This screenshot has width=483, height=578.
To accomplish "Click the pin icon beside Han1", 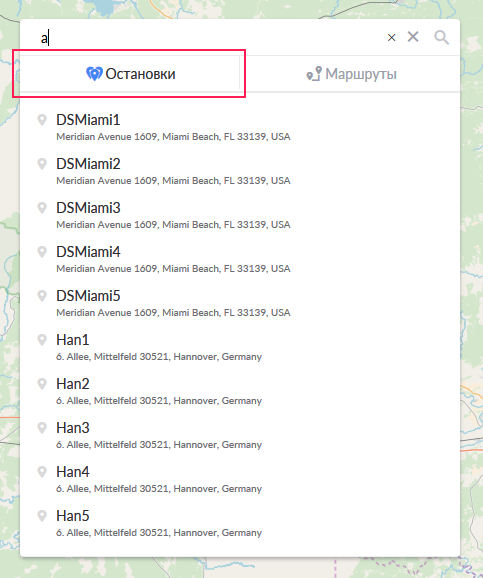I will click(42, 340).
